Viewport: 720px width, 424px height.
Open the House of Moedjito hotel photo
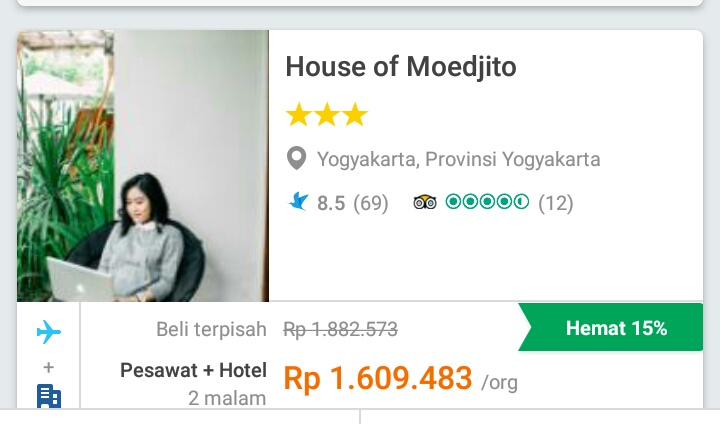click(142, 166)
